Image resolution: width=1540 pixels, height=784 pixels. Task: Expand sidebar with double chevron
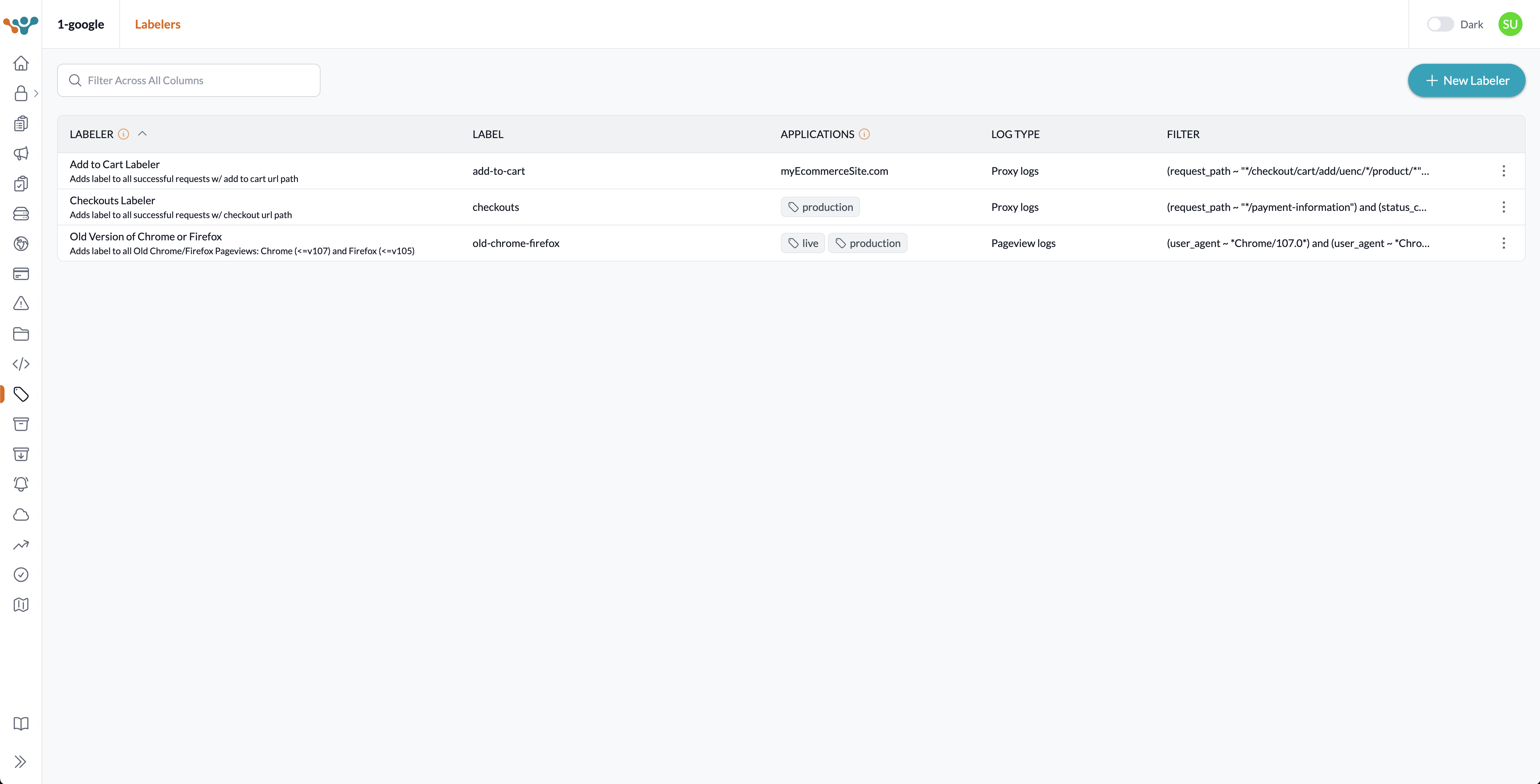tap(21, 761)
